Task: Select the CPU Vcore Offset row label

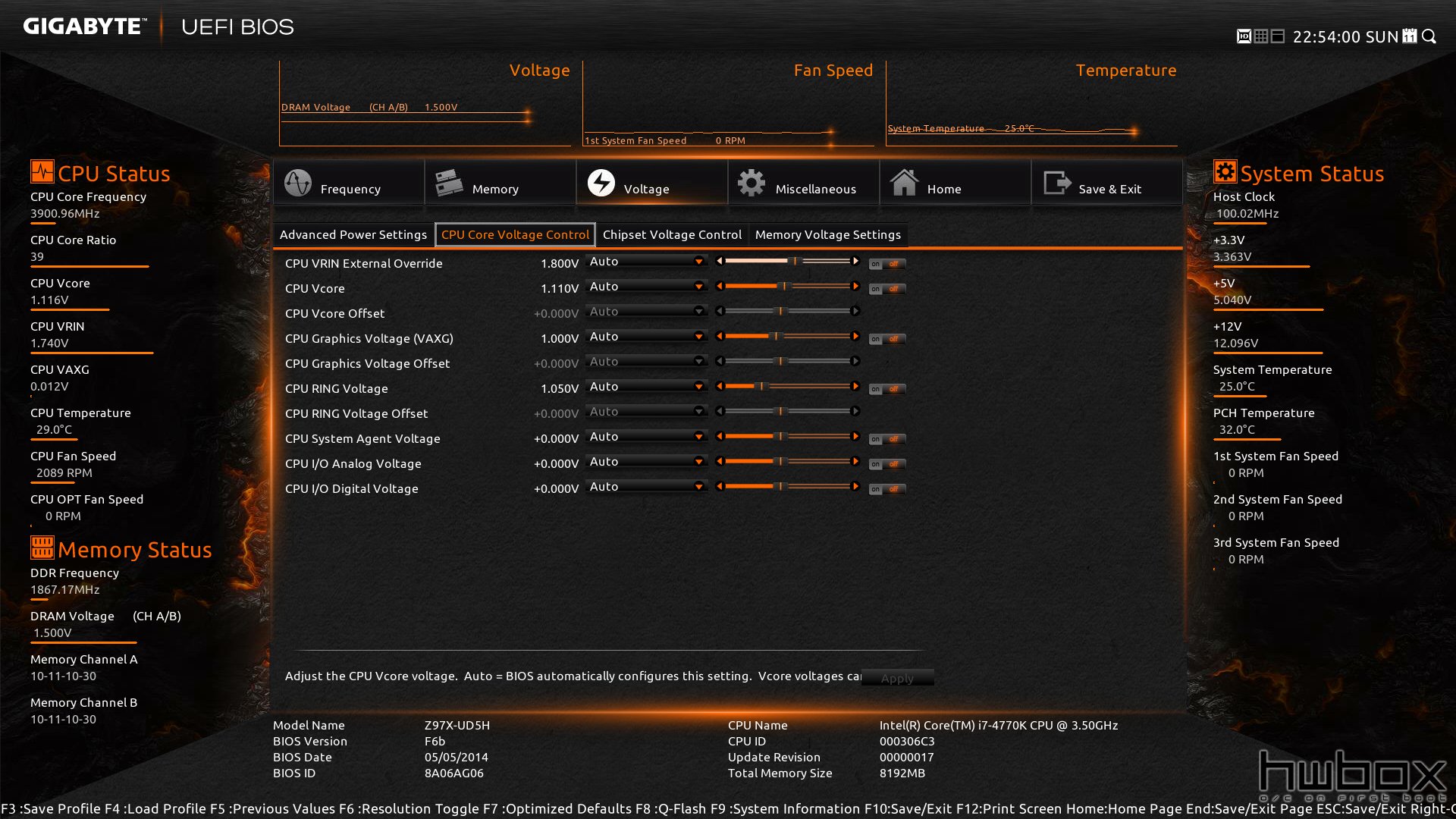Action: pos(334,313)
